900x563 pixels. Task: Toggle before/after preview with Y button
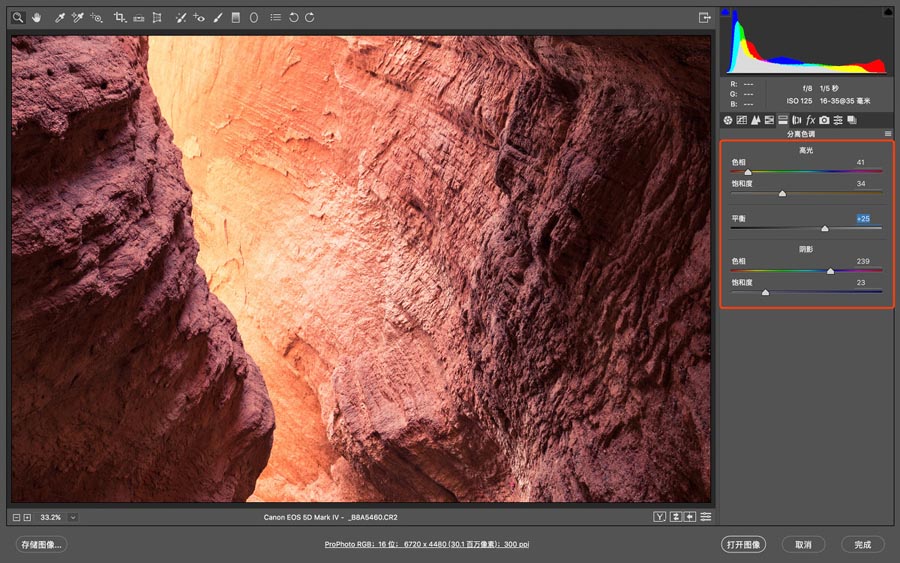pos(659,517)
